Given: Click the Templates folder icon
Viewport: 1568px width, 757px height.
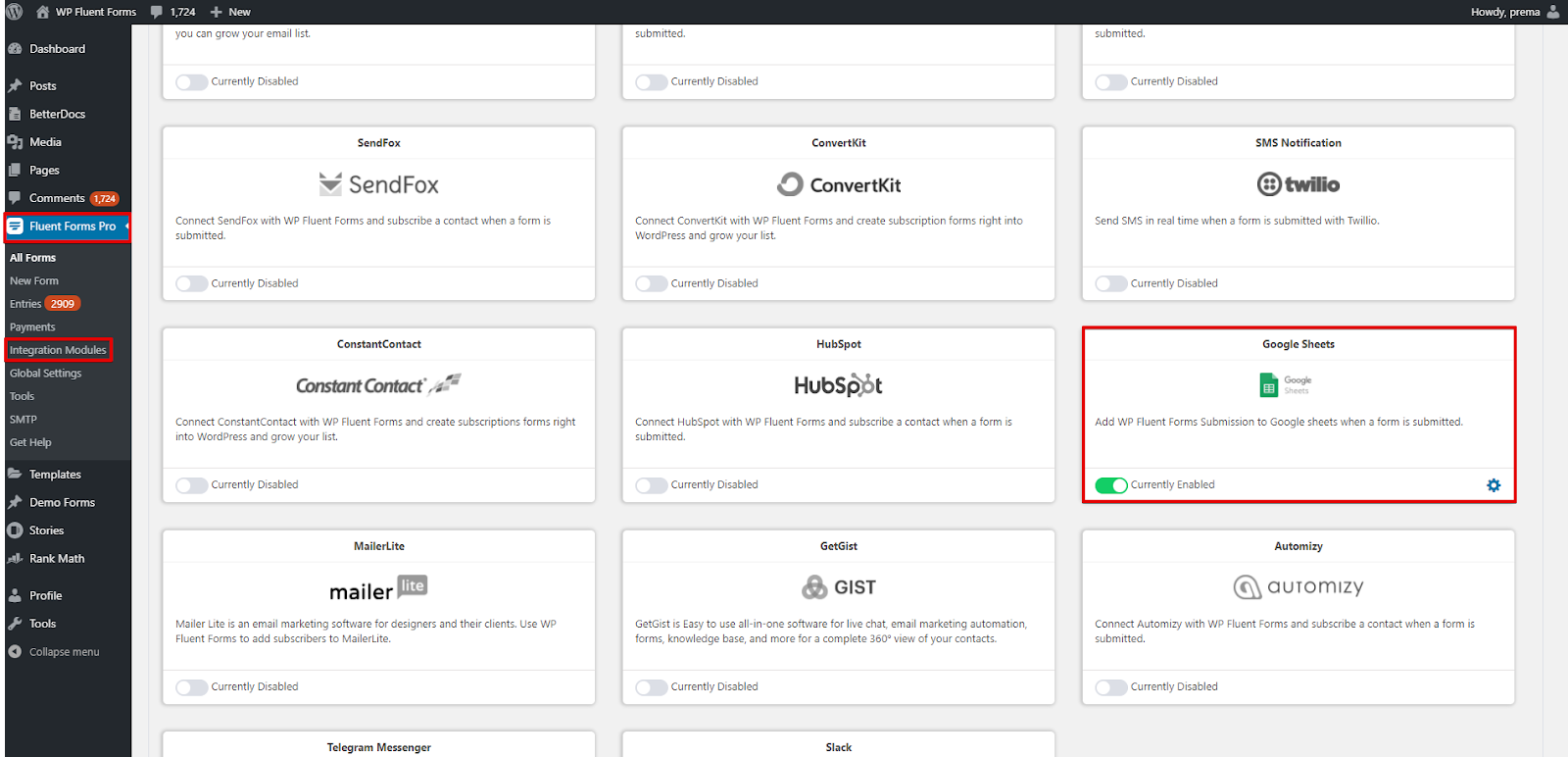Looking at the screenshot, I should (x=15, y=475).
